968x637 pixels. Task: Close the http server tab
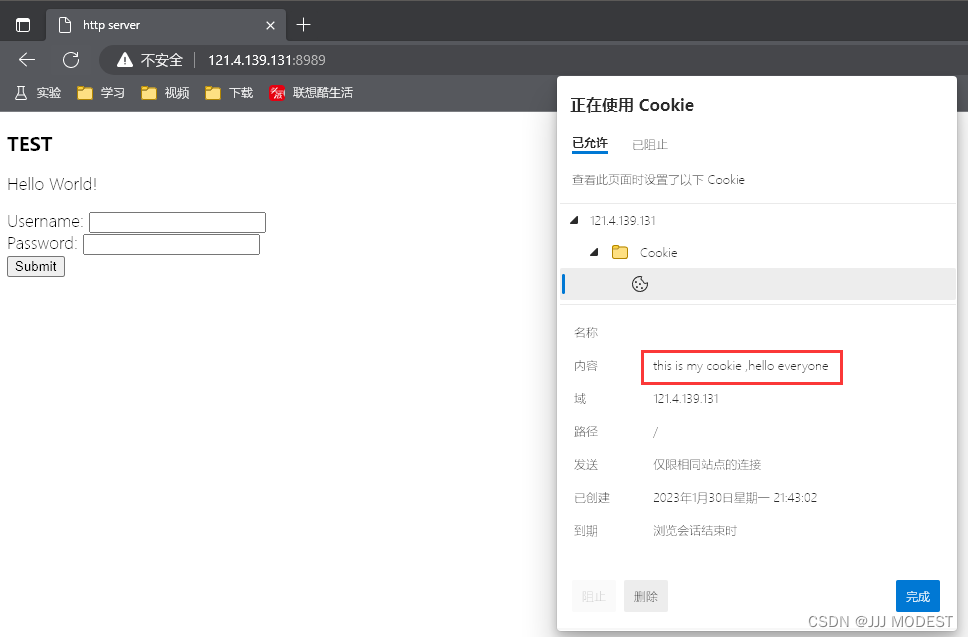tap(270, 25)
